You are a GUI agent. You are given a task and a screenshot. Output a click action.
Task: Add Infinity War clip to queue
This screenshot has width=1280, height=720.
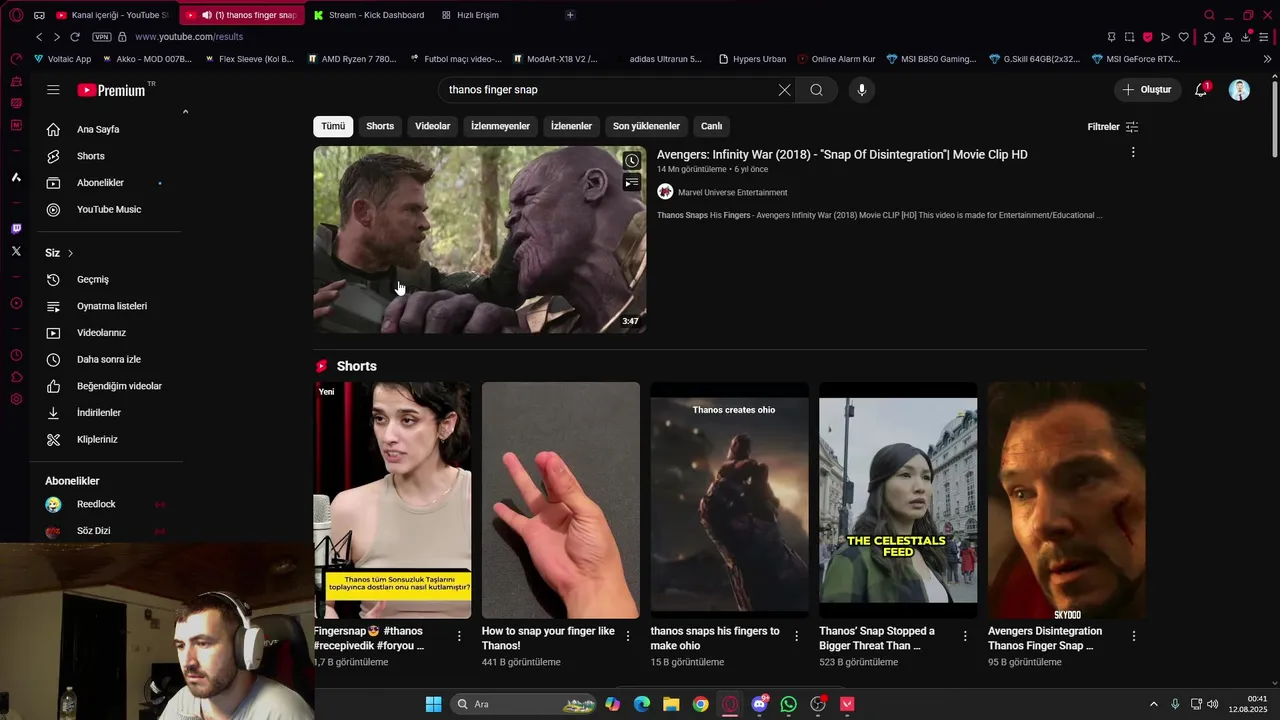click(x=632, y=183)
